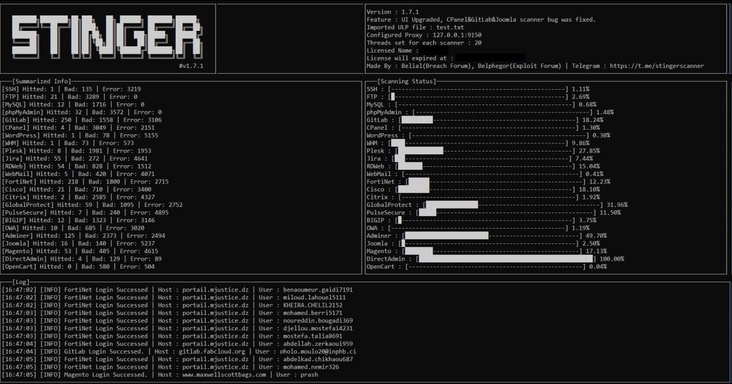
Task: Click the PulseSecure status value '11.50%'
Action: (610, 212)
